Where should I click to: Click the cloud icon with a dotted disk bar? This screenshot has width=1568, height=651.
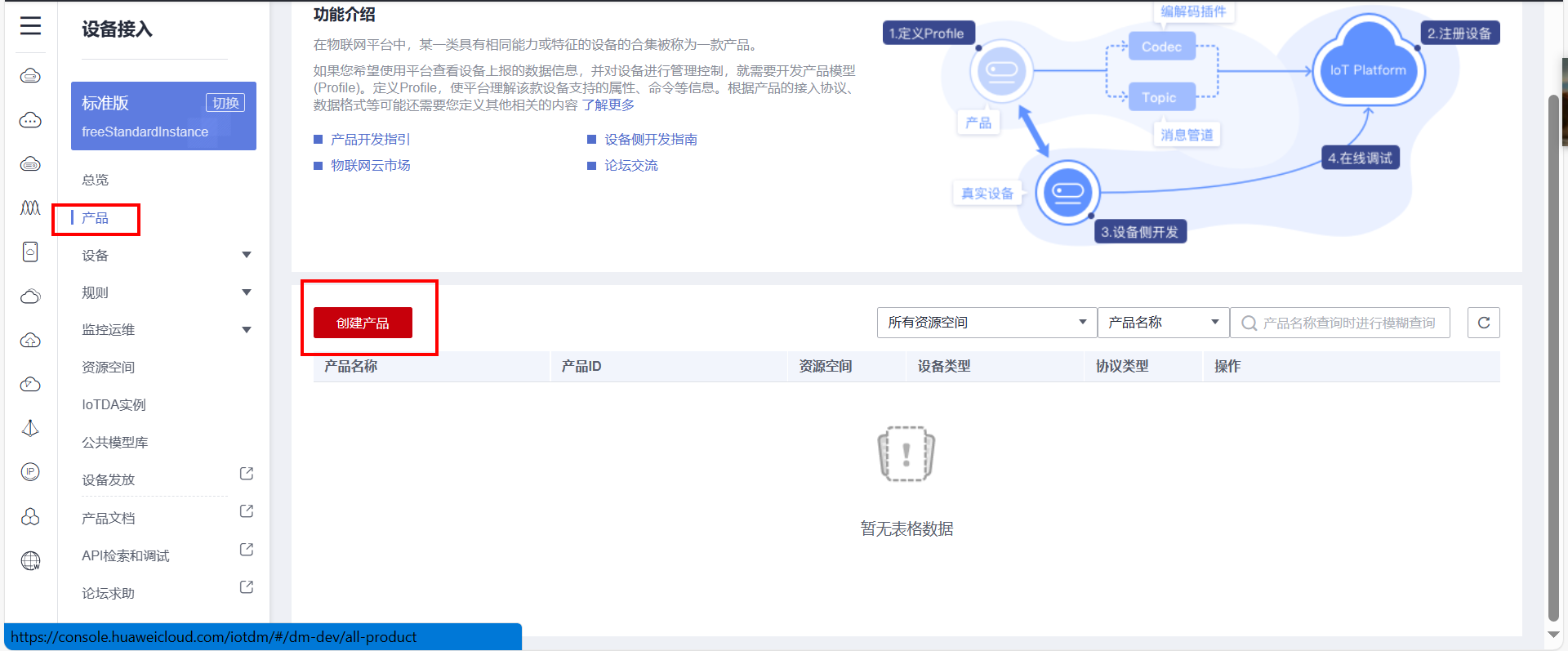30,164
